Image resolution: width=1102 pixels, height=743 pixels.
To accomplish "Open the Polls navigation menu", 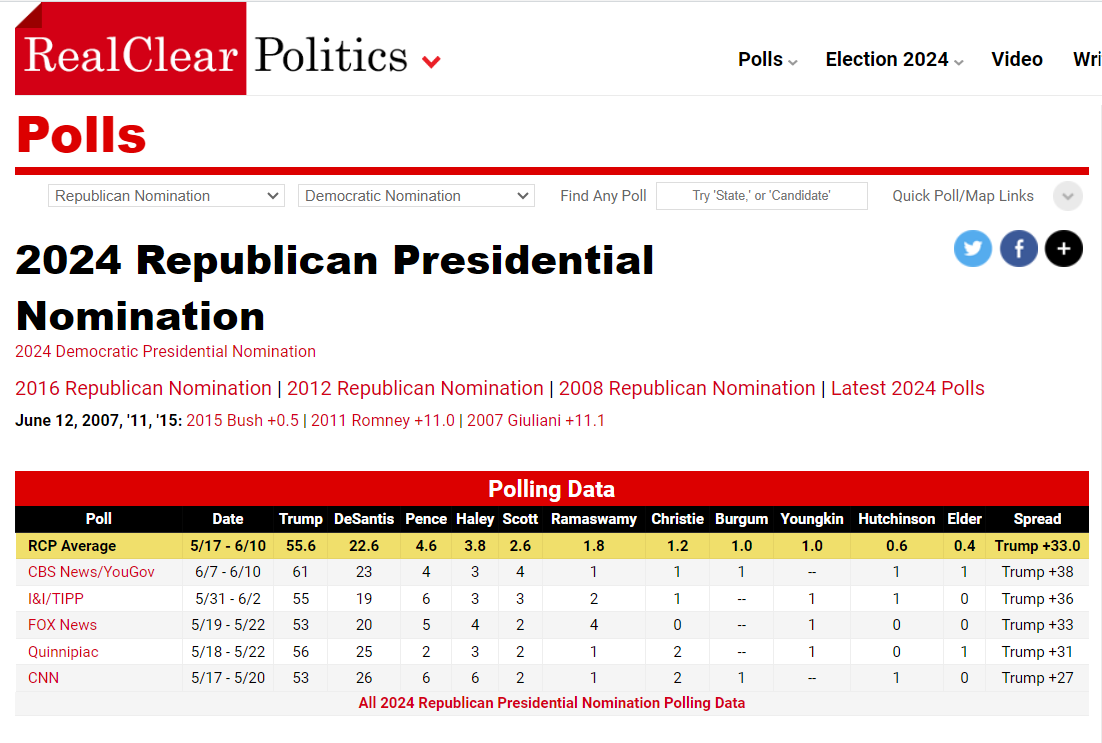I will 767,60.
